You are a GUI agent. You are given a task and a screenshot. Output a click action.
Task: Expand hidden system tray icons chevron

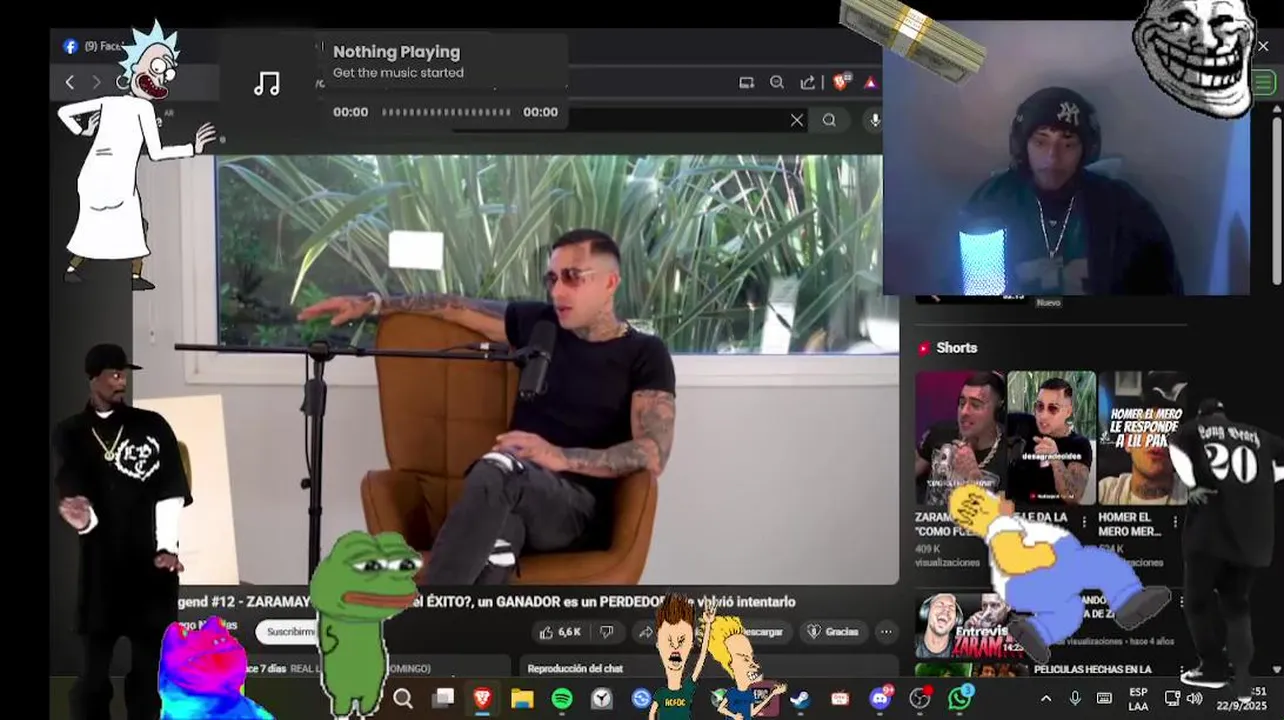point(1046,698)
